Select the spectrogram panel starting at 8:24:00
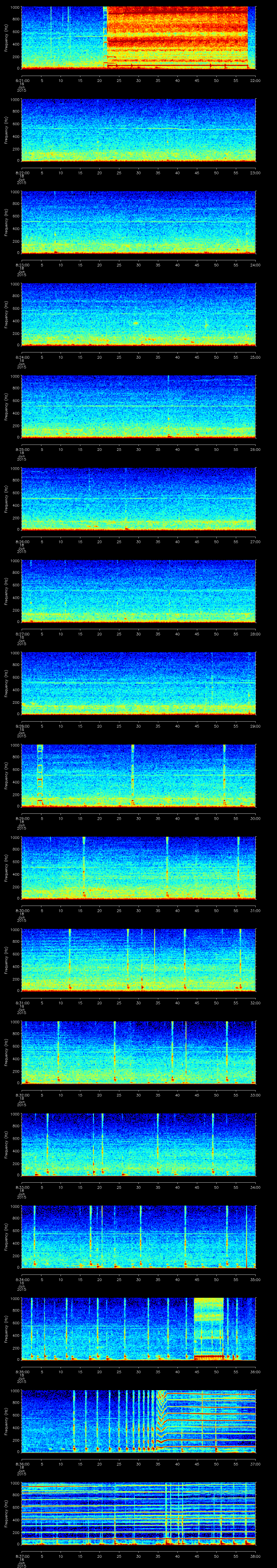The width and height of the screenshot is (277, 1568). click(139, 315)
